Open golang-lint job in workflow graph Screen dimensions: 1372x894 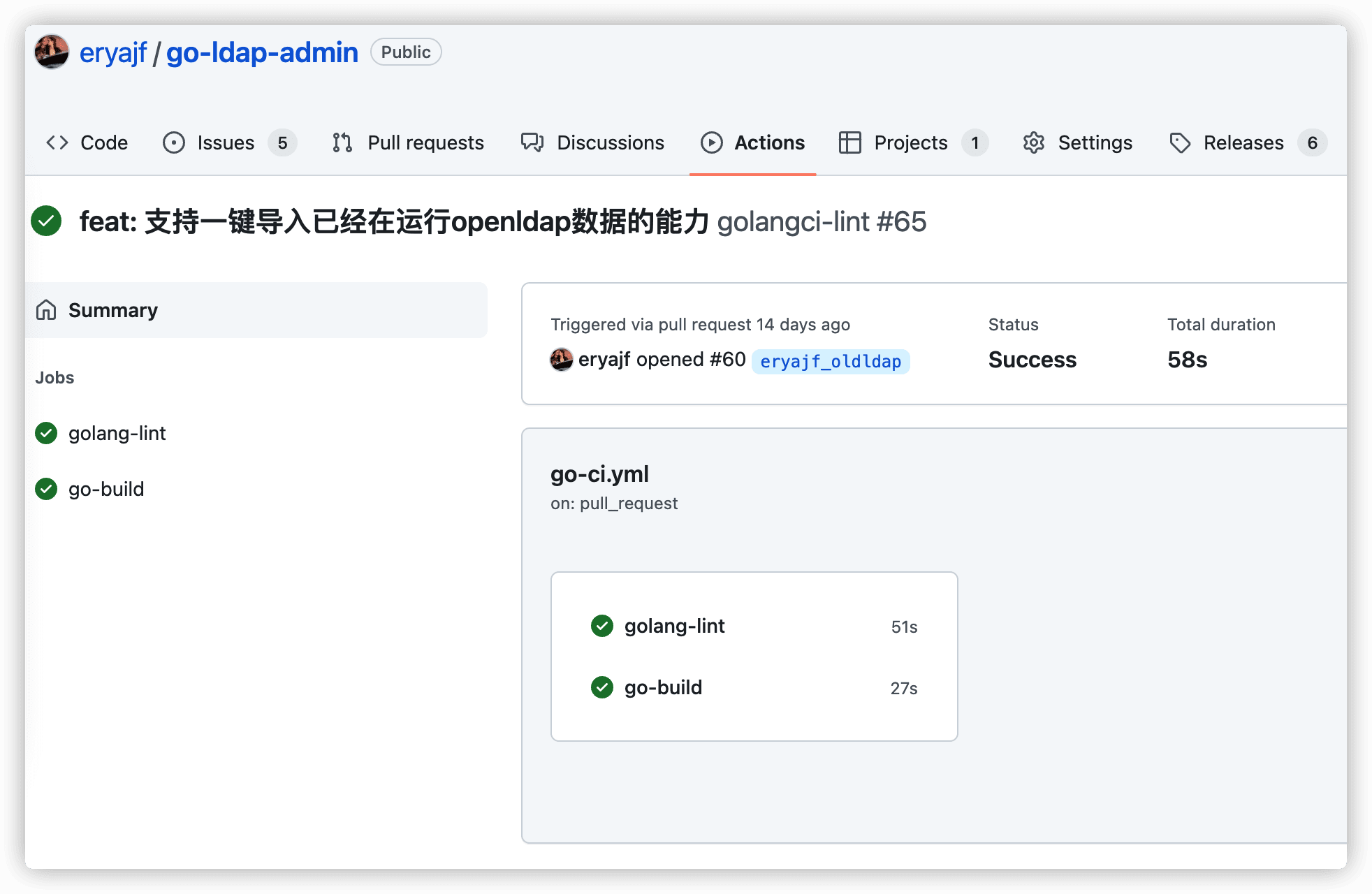point(754,626)
